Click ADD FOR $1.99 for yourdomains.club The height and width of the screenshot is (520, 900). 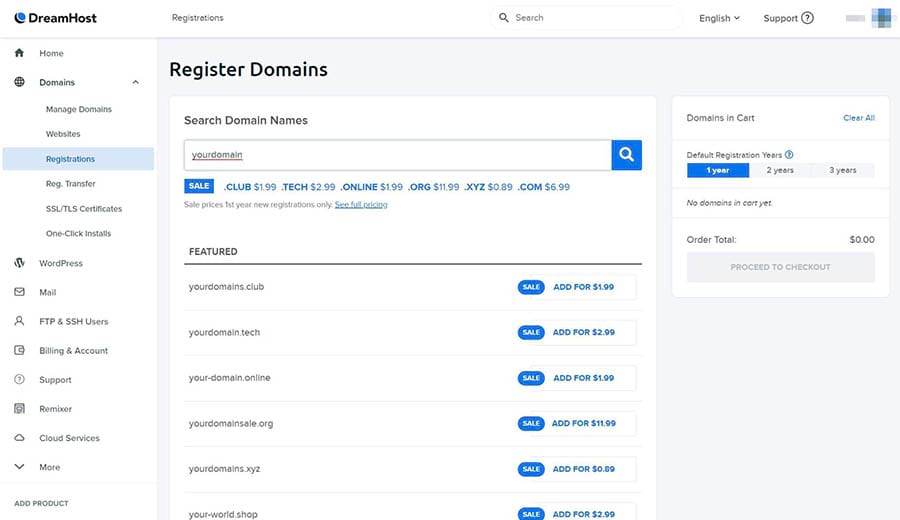pyautogui.click(x=584, y=287)
